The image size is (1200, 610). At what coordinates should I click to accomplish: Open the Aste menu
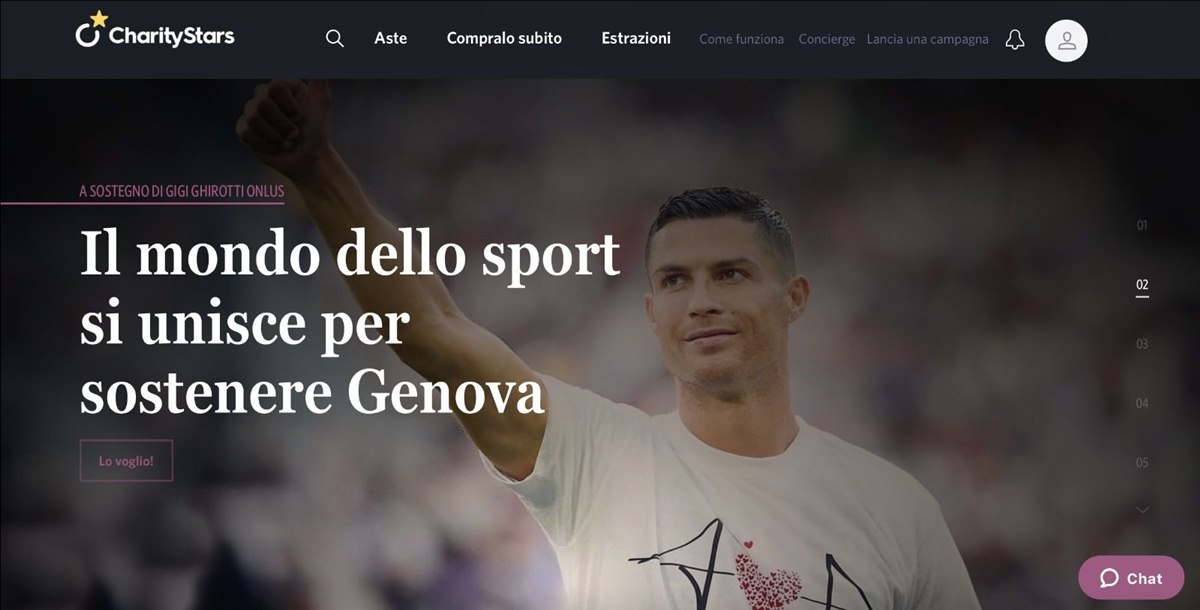point(391,38)
